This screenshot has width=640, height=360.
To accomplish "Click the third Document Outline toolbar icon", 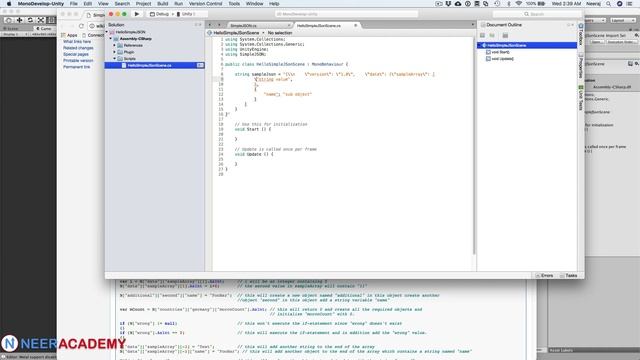I will tap(505, 36).
